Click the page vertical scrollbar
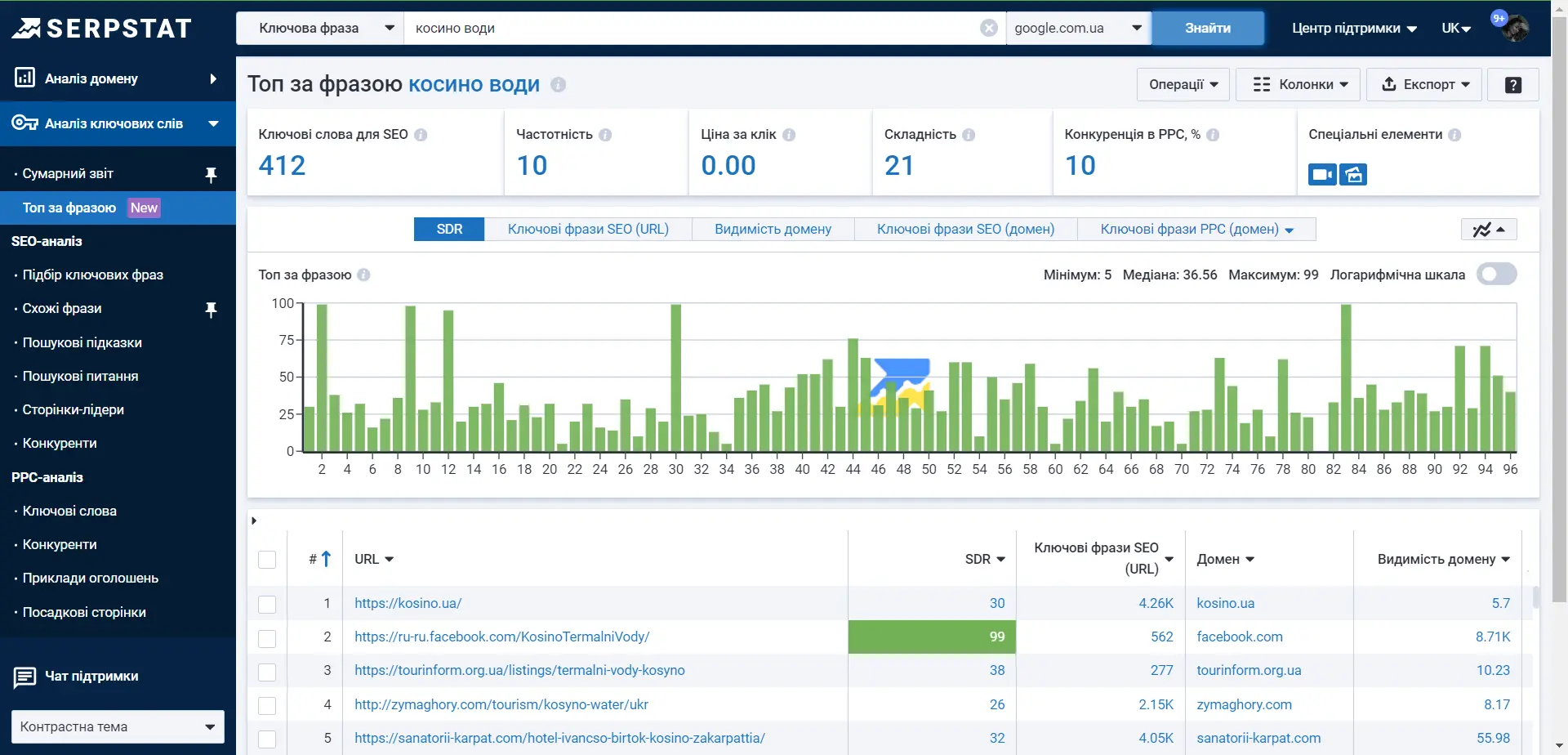 pyautogui.click(x=1559, y=310)
